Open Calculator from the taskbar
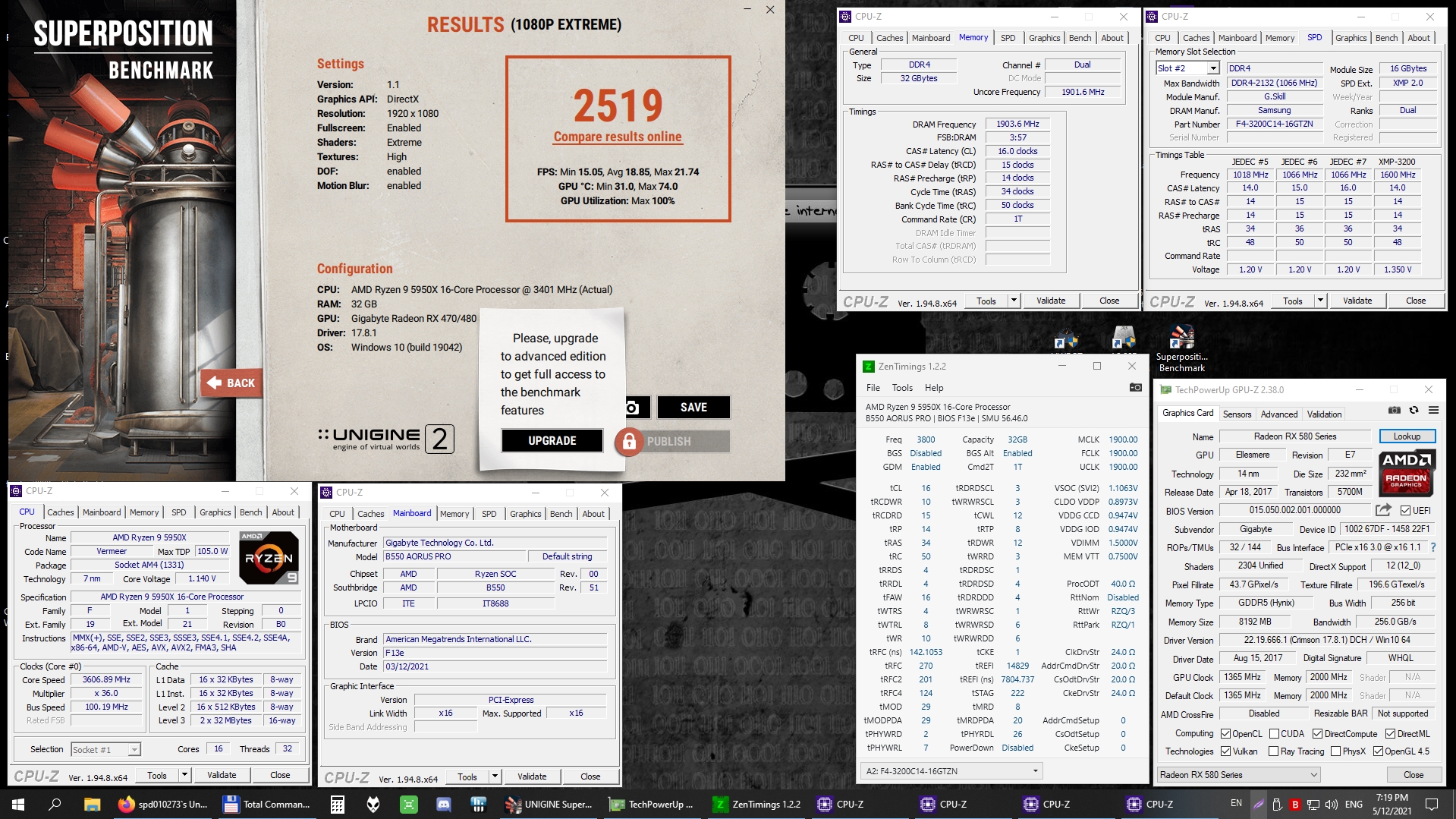Screen dimensions: 1456x819 point(338,804)
